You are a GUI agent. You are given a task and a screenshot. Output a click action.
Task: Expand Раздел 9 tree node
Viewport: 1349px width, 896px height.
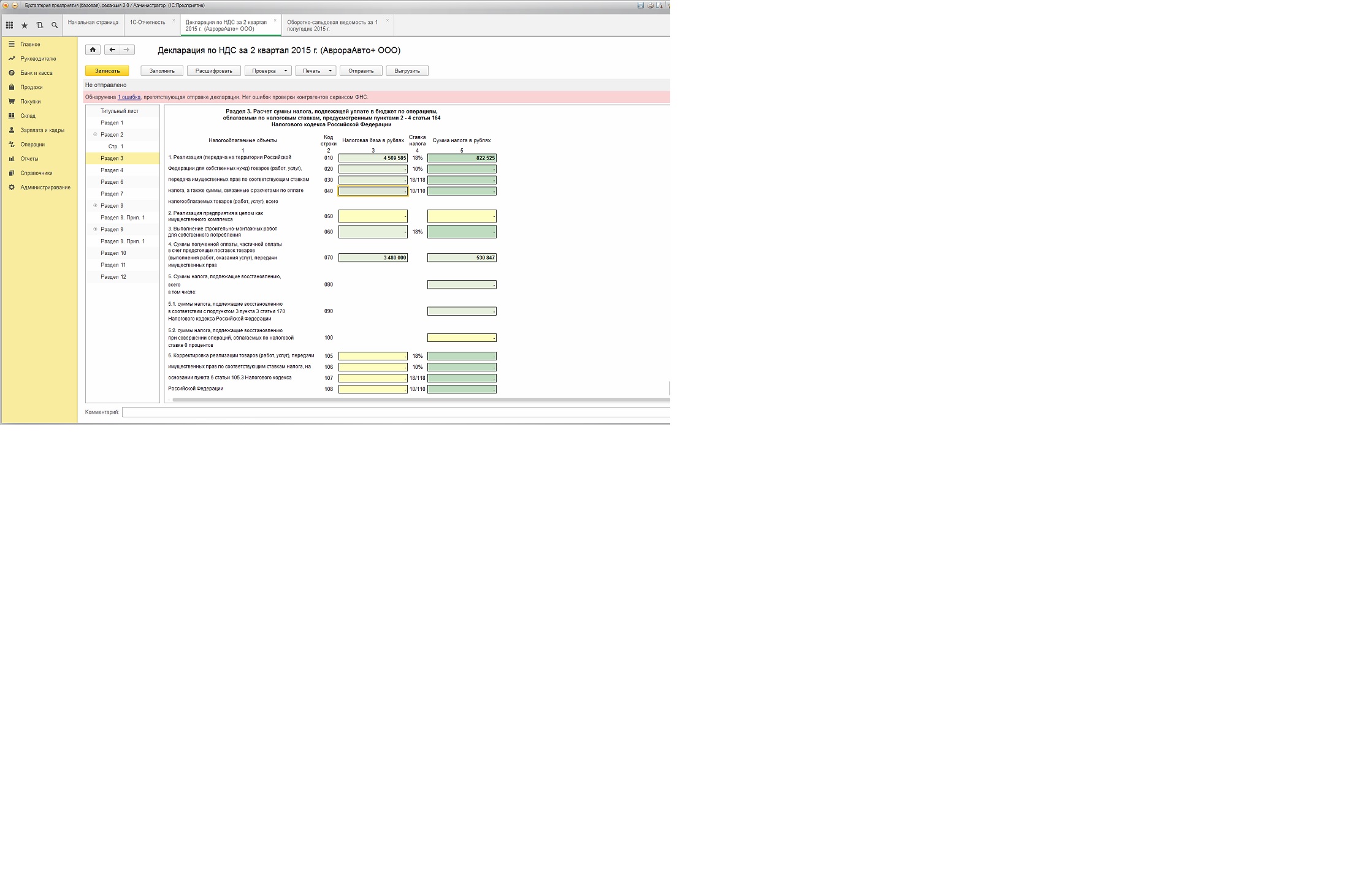[x=95, y=229]
